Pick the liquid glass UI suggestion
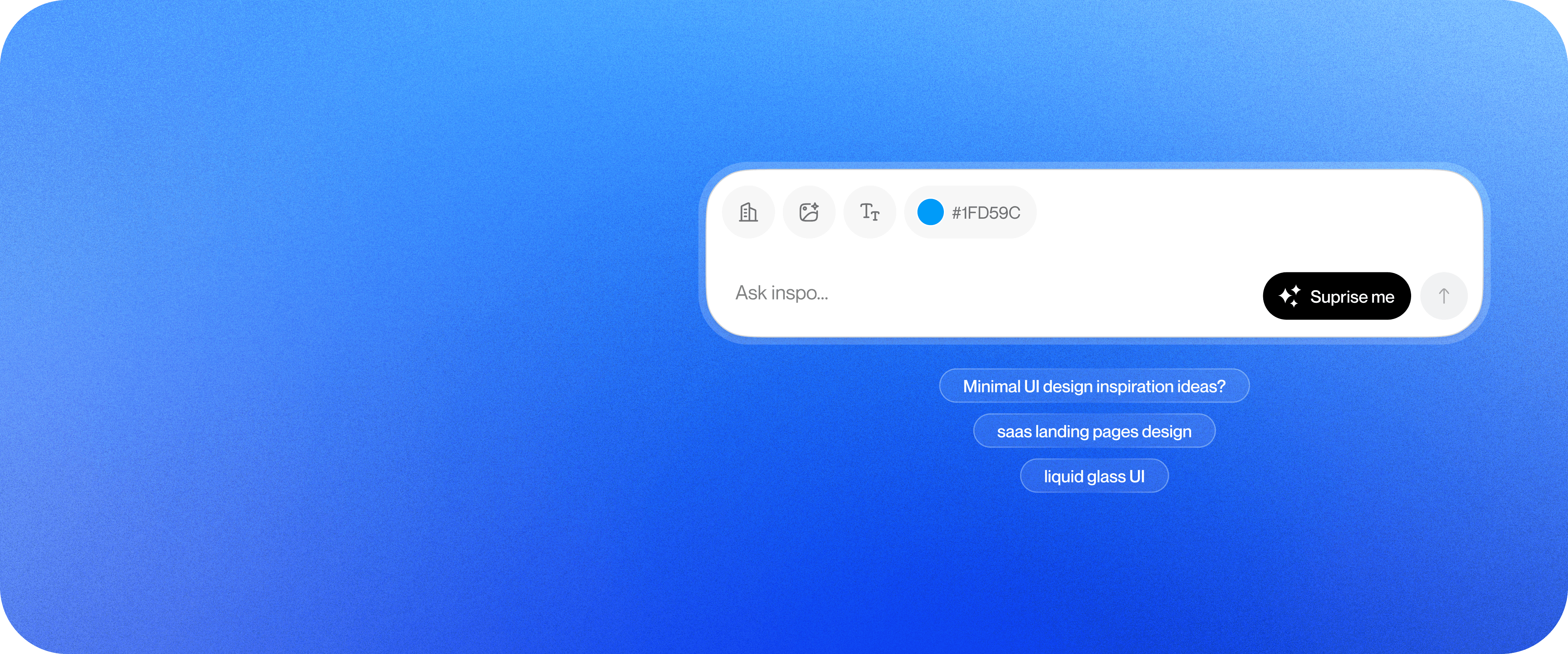Screen dimensions: 1568x654 pyautogui.click(x=1094, y=475)
